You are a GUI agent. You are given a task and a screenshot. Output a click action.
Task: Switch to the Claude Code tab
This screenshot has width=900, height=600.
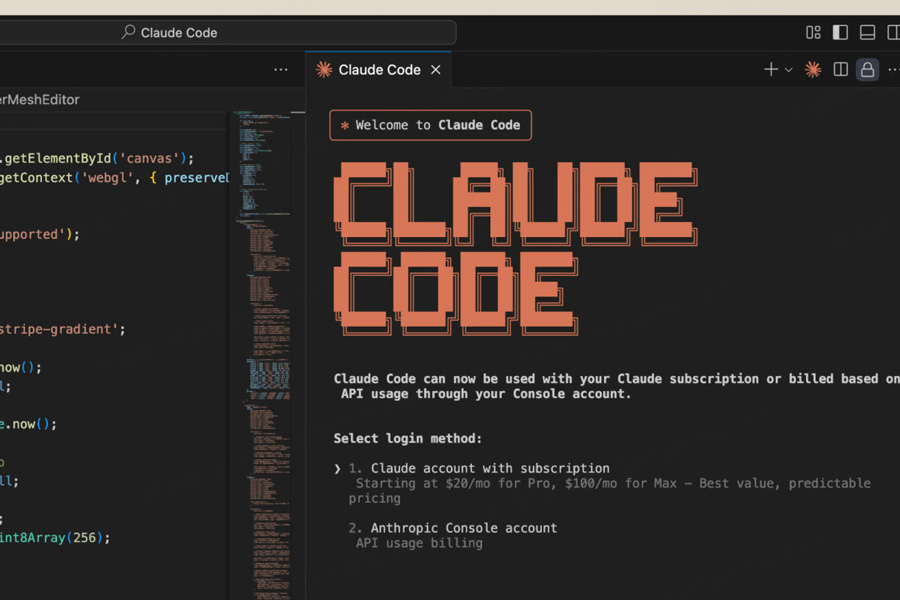tap(379, 69)
